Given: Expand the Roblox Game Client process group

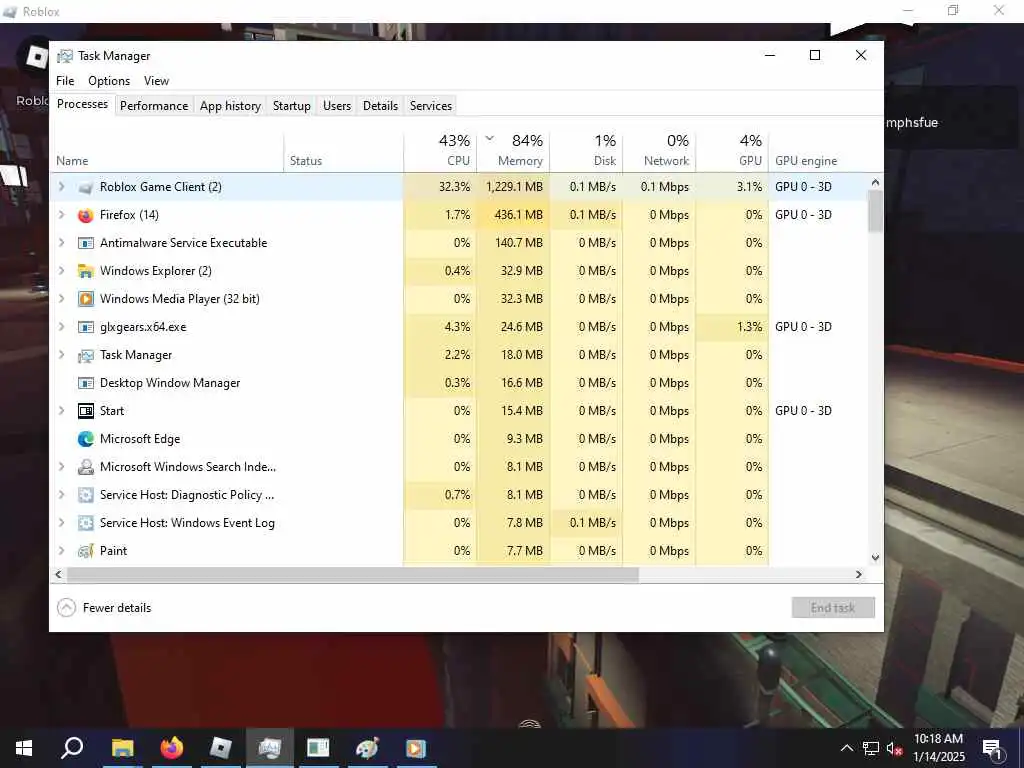Looking at the screenshot, I should (61, 187).
